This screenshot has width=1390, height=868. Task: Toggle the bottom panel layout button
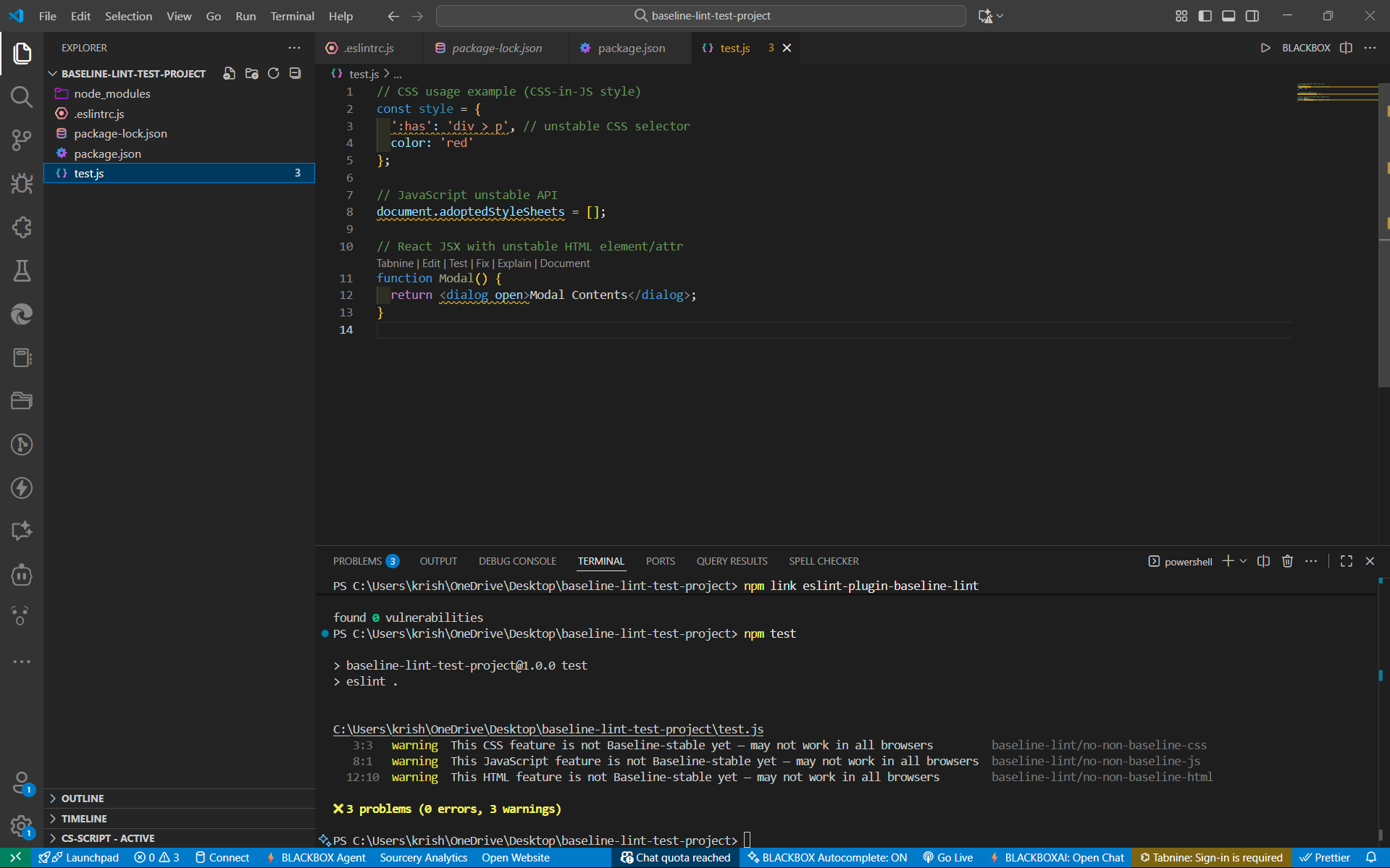(1228, 16)
